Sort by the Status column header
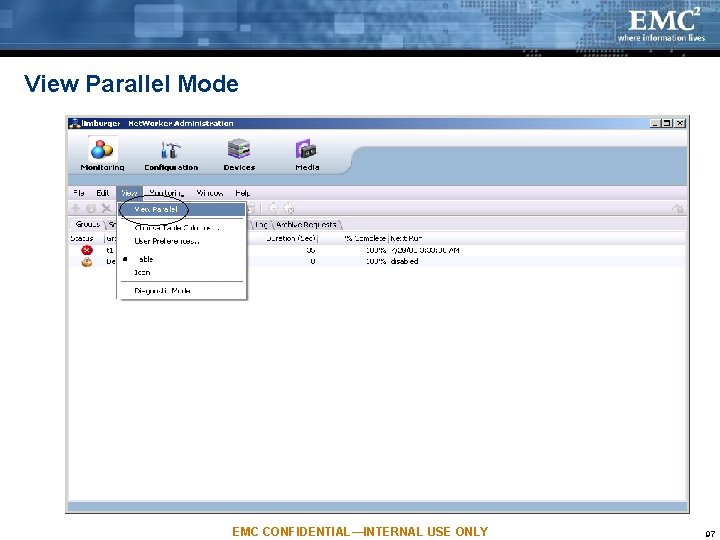This screenshot has width=720, height=540. 86,238
